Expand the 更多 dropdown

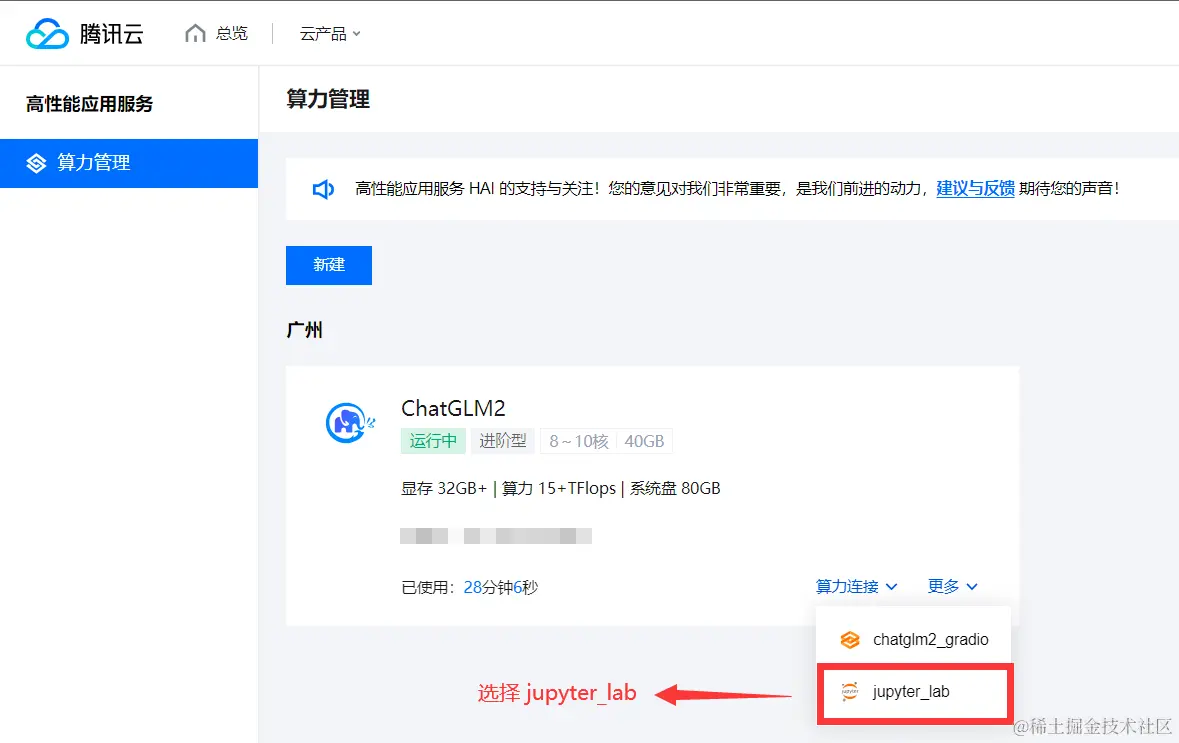(x=953, y=587)
